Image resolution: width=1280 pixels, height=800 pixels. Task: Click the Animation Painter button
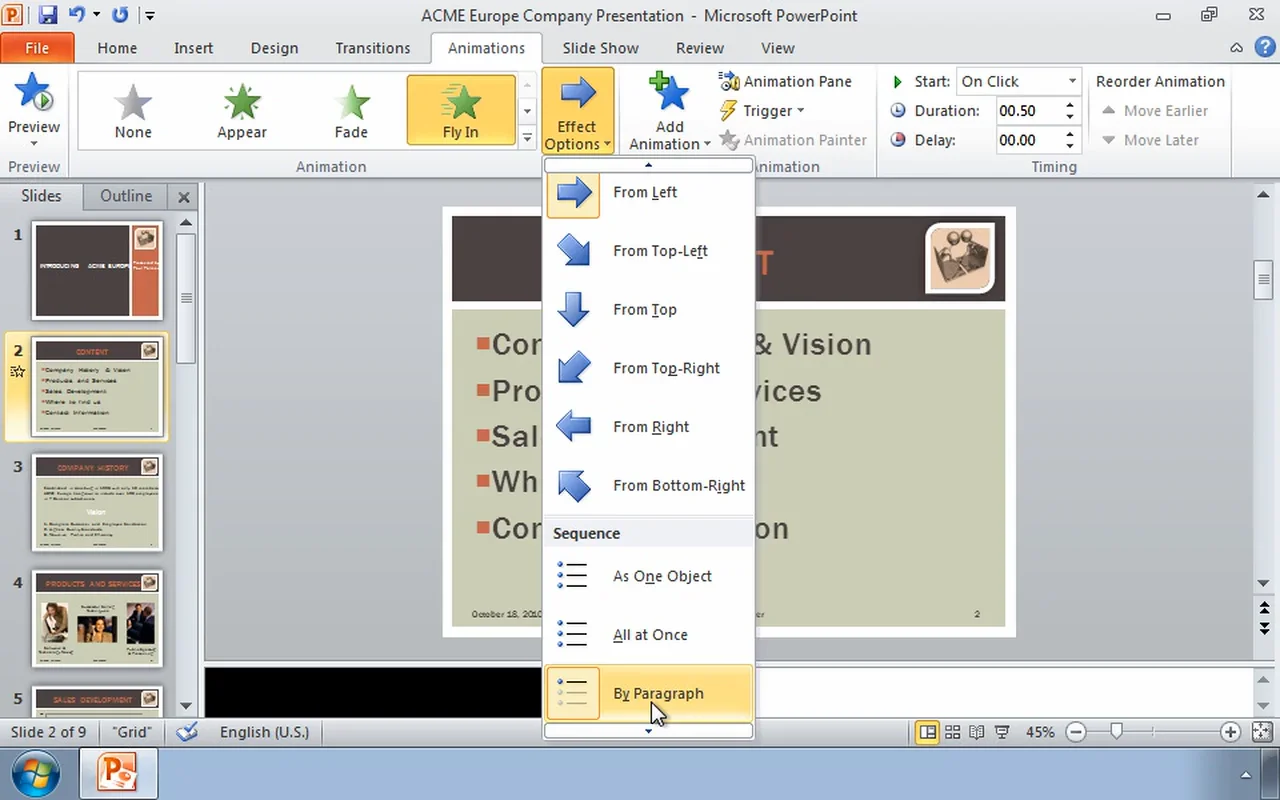(x=793, y=140)
